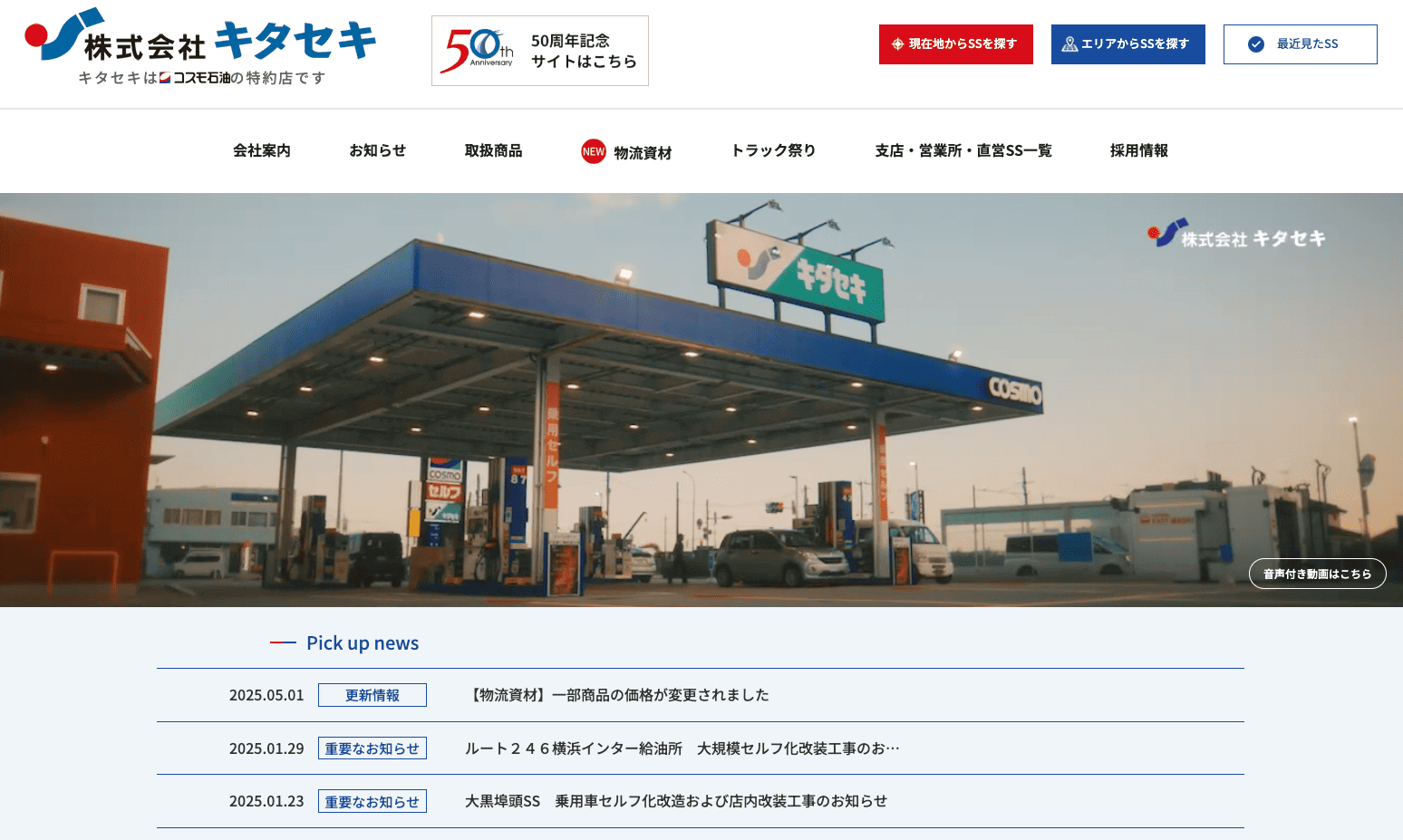Click the checkmark icon on 最近見たSS

(x=1256, y=44)
